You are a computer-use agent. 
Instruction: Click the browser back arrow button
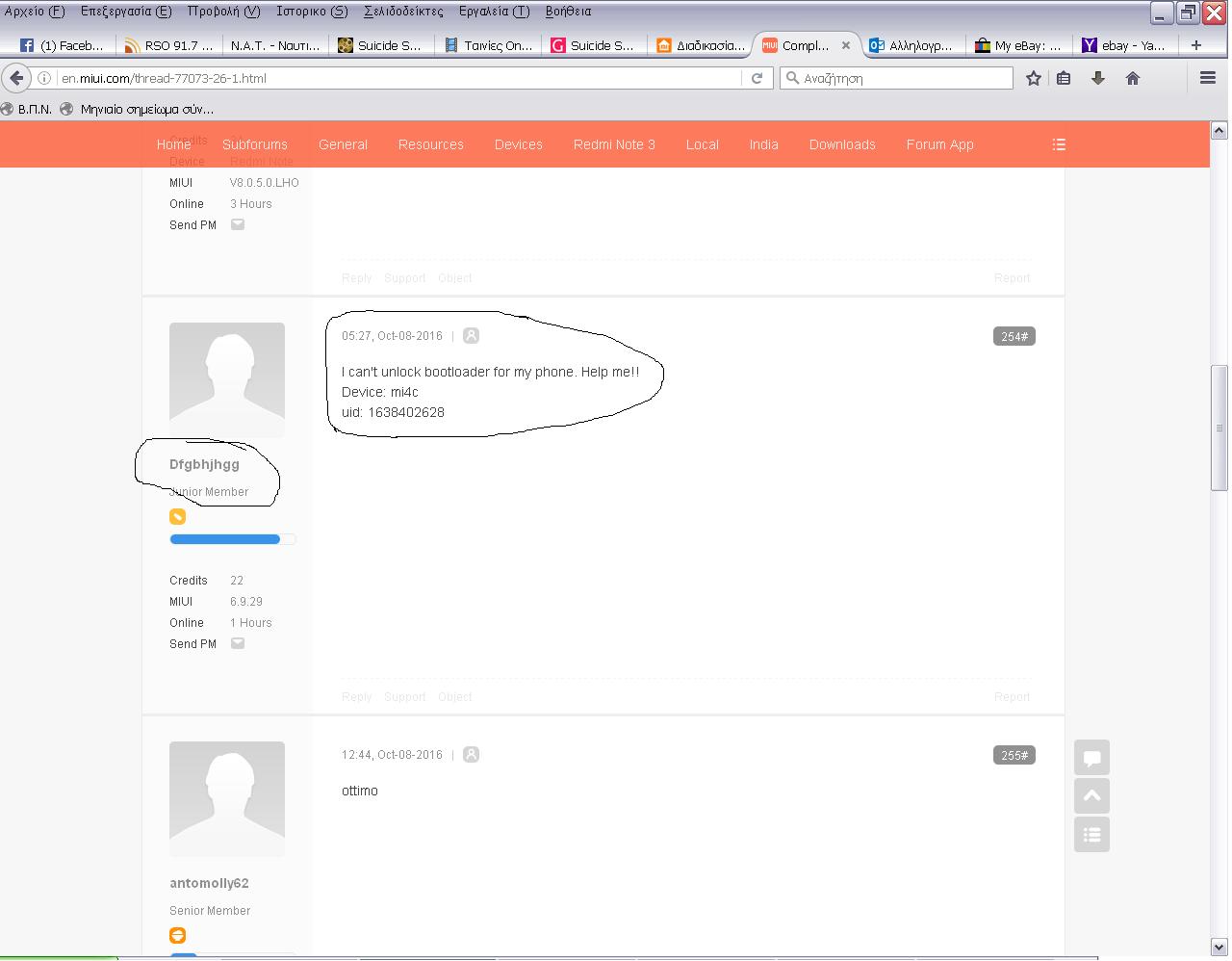[x=16, y=78]
